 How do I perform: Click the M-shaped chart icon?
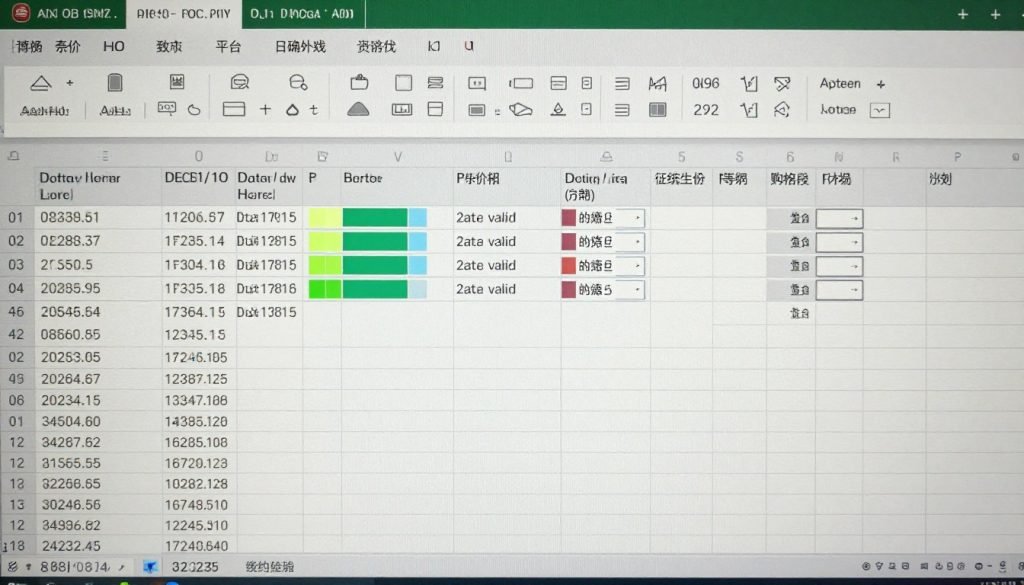(x=658, y=84)
